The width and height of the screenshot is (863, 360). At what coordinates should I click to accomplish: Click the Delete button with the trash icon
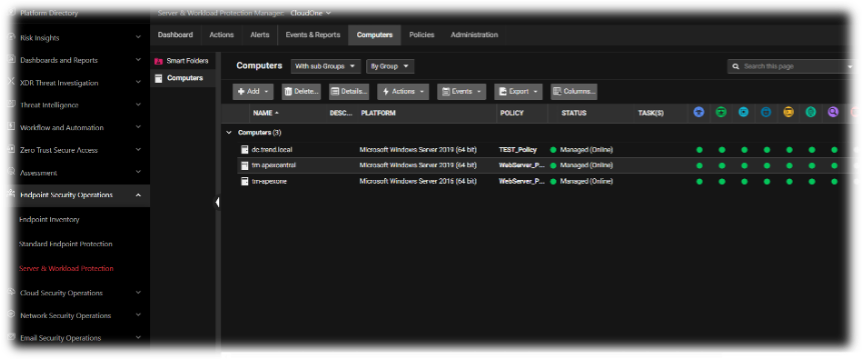pyautogui.click(x=301, y=91)
